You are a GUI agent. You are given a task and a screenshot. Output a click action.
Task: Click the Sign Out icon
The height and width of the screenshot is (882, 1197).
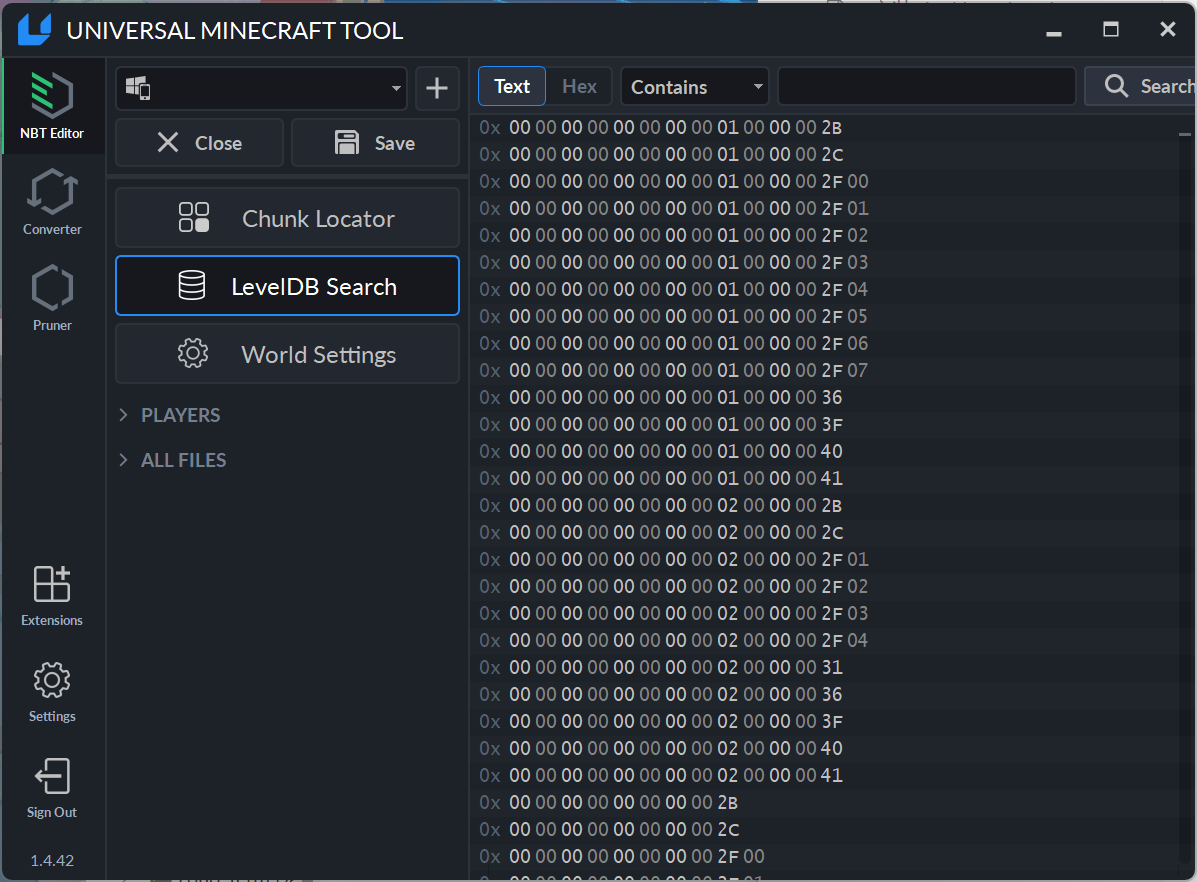pyautogui.click(x=52, y=787)
